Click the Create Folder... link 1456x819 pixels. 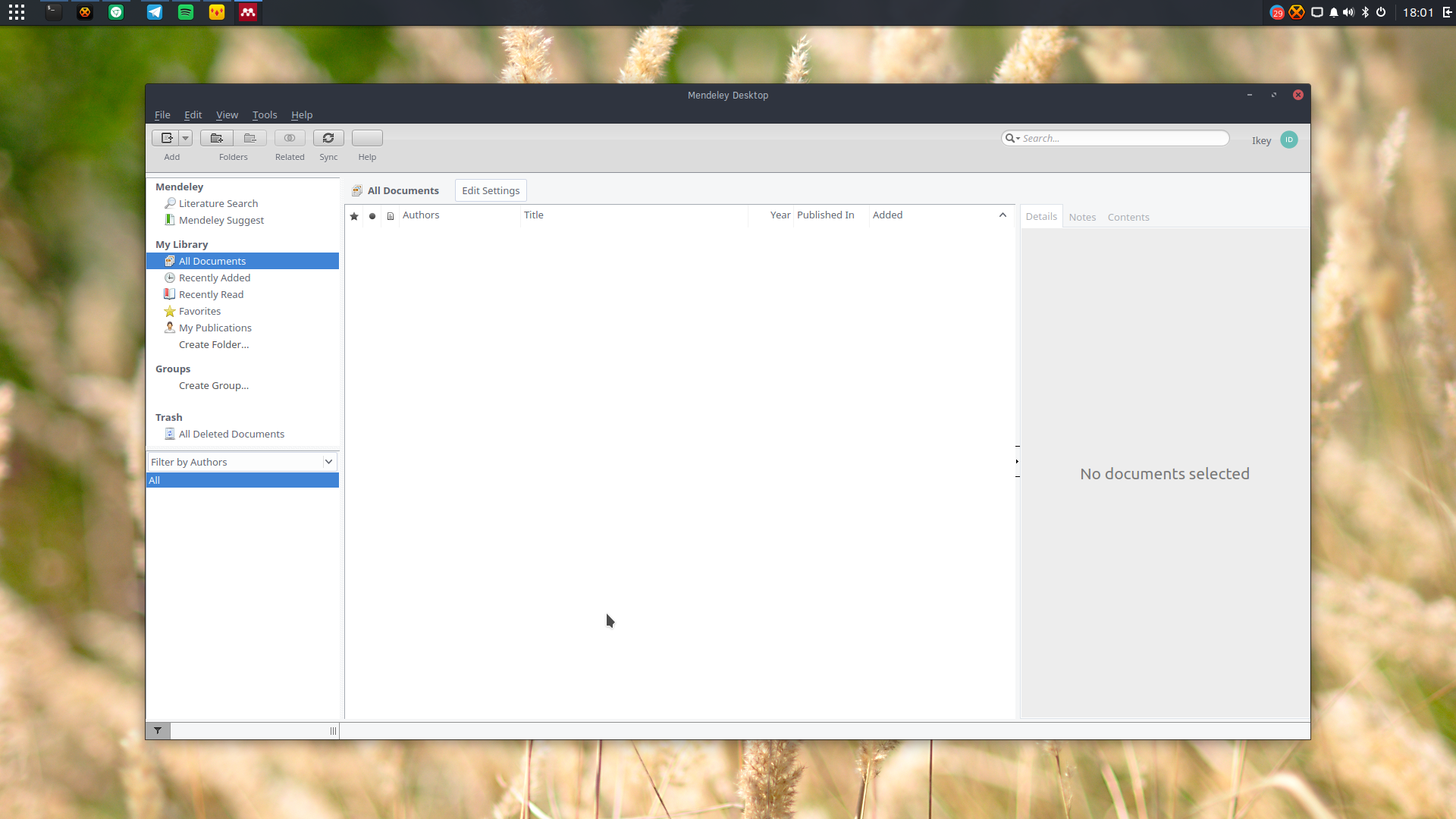tap(214, 344)
